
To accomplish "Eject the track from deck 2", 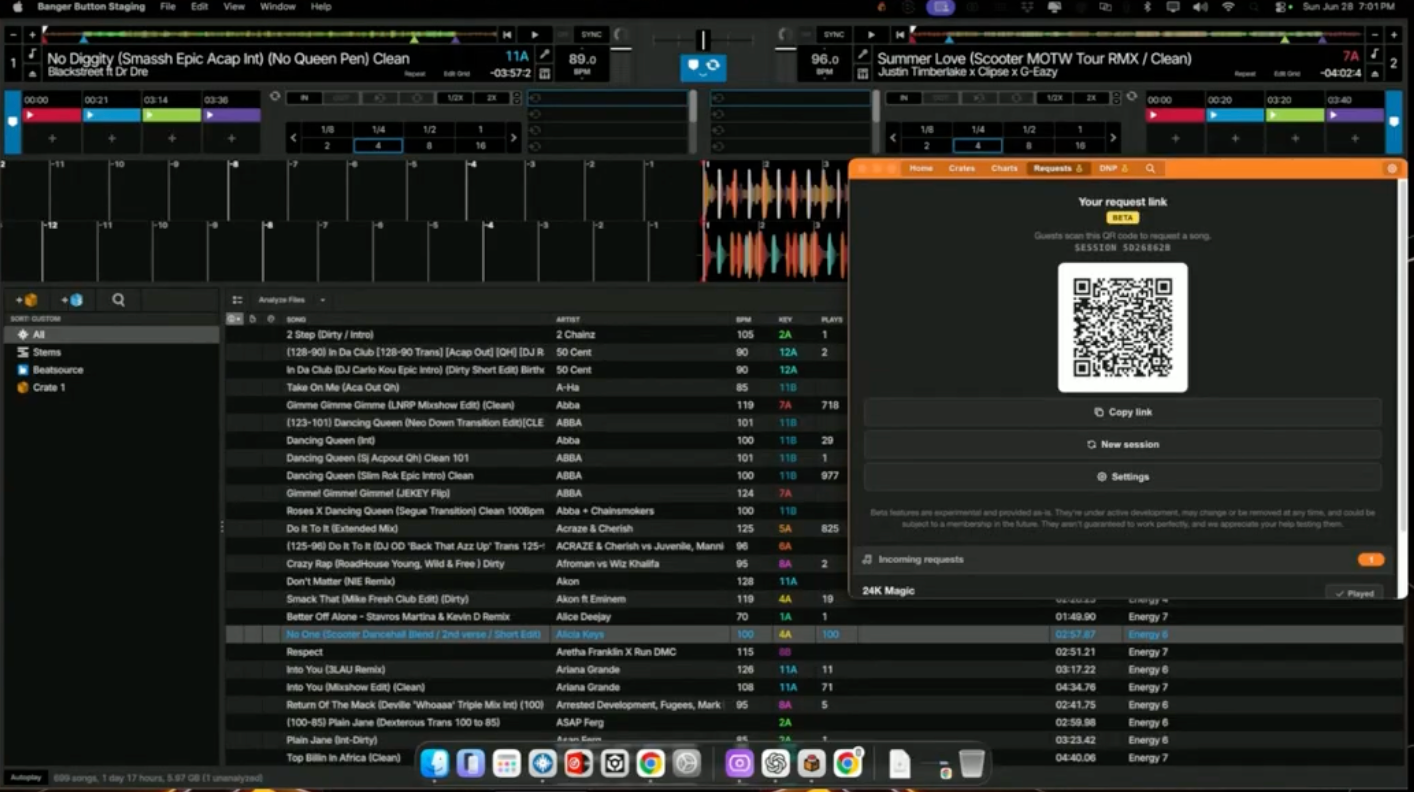I will [x=1375, y=73].
